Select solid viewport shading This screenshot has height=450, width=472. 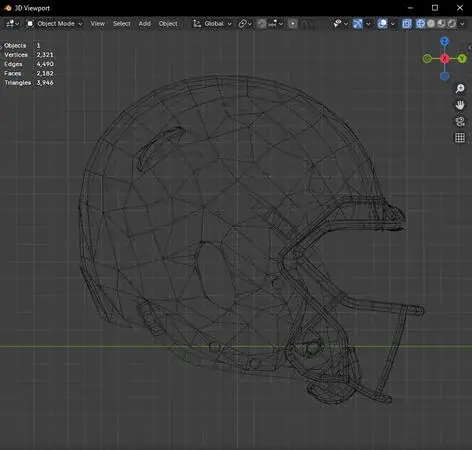tap(431, 24)
